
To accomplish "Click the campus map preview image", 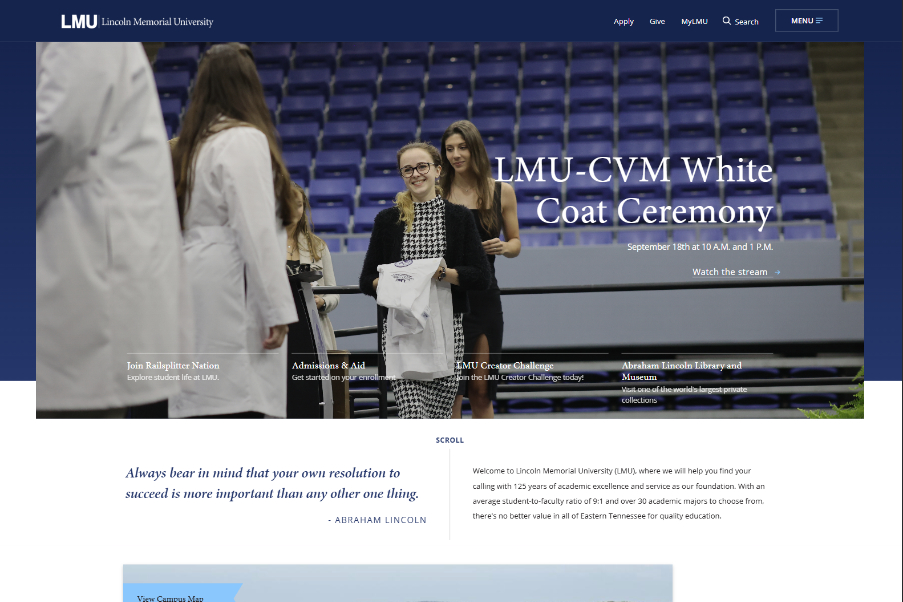I will 397,583.
